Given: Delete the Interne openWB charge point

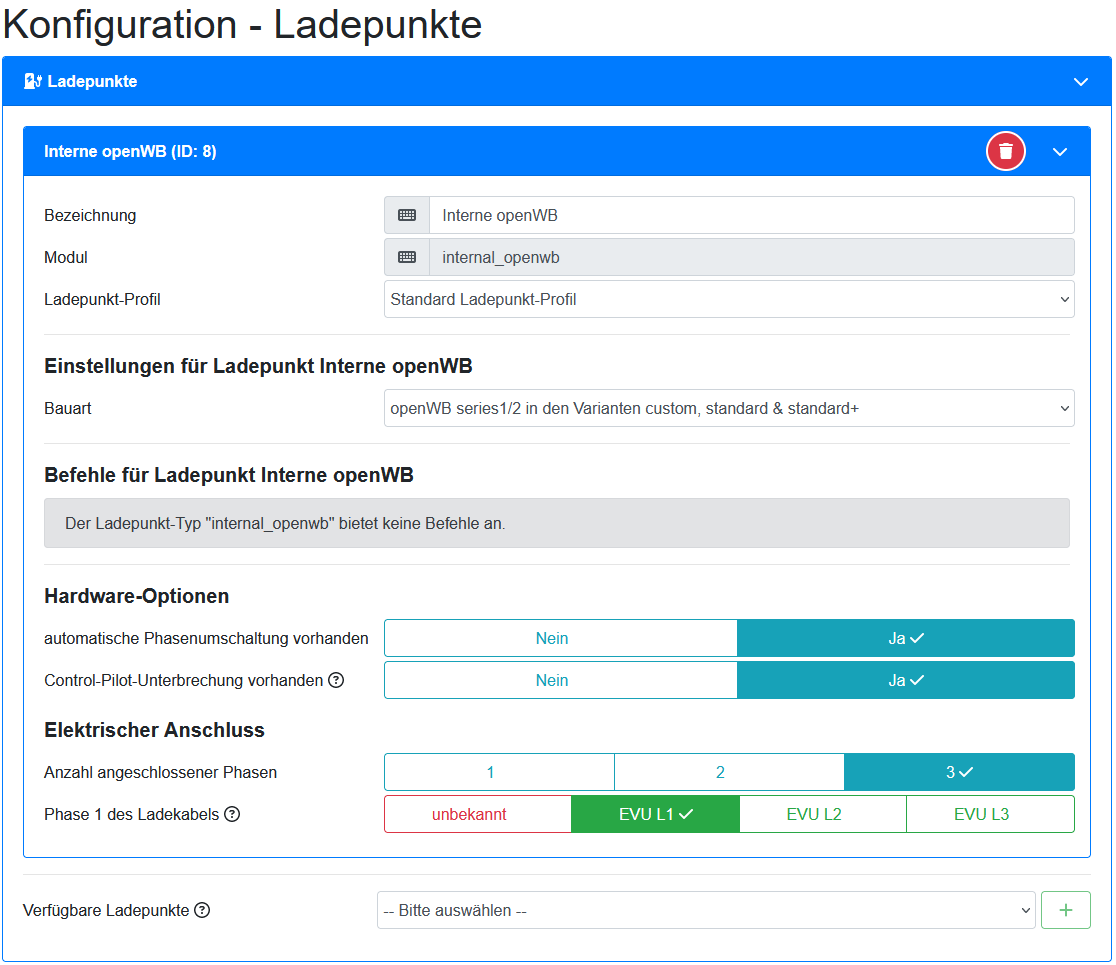Looking at the screenshot, I should [x=1005, y=152].
